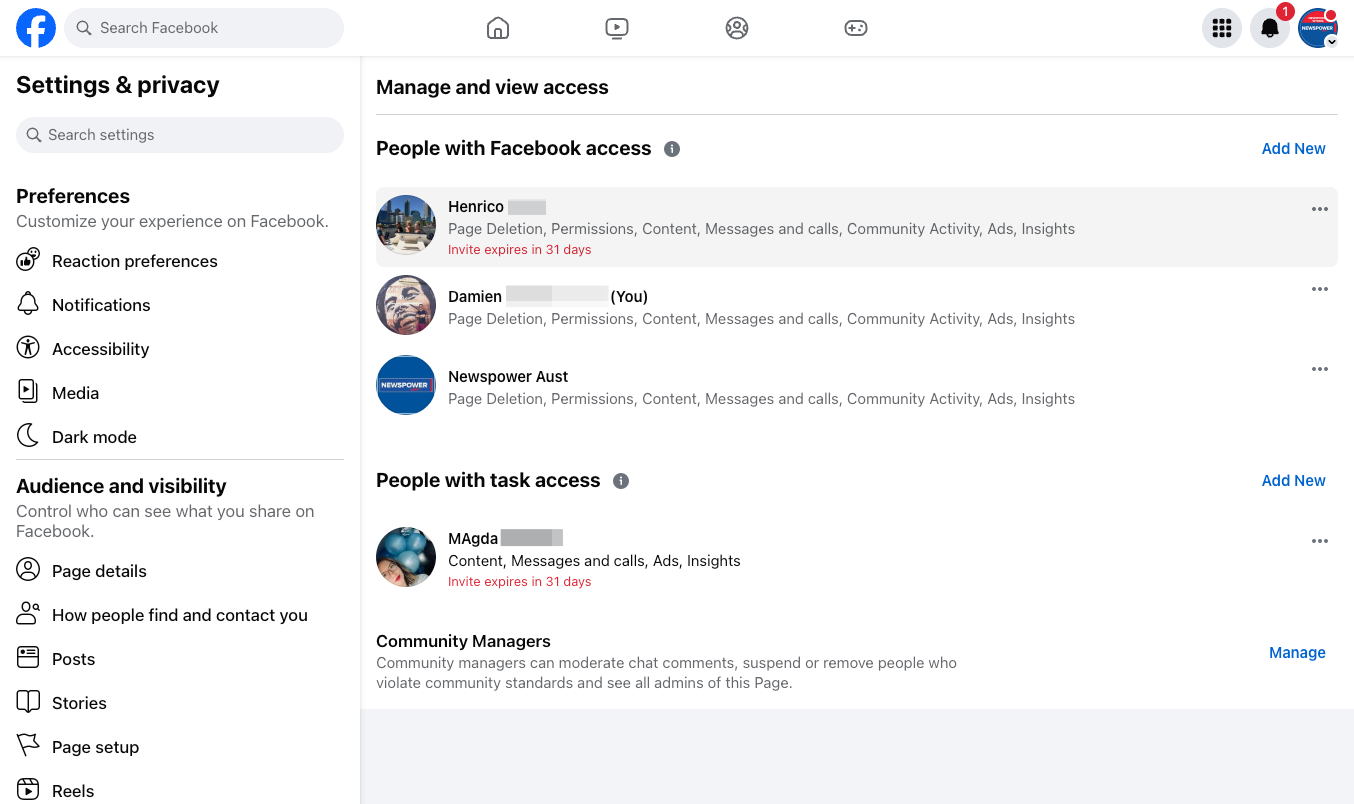This screenshot has height=804, width=1354.
Task: Open Page setup settings
Action: [180, 747]
